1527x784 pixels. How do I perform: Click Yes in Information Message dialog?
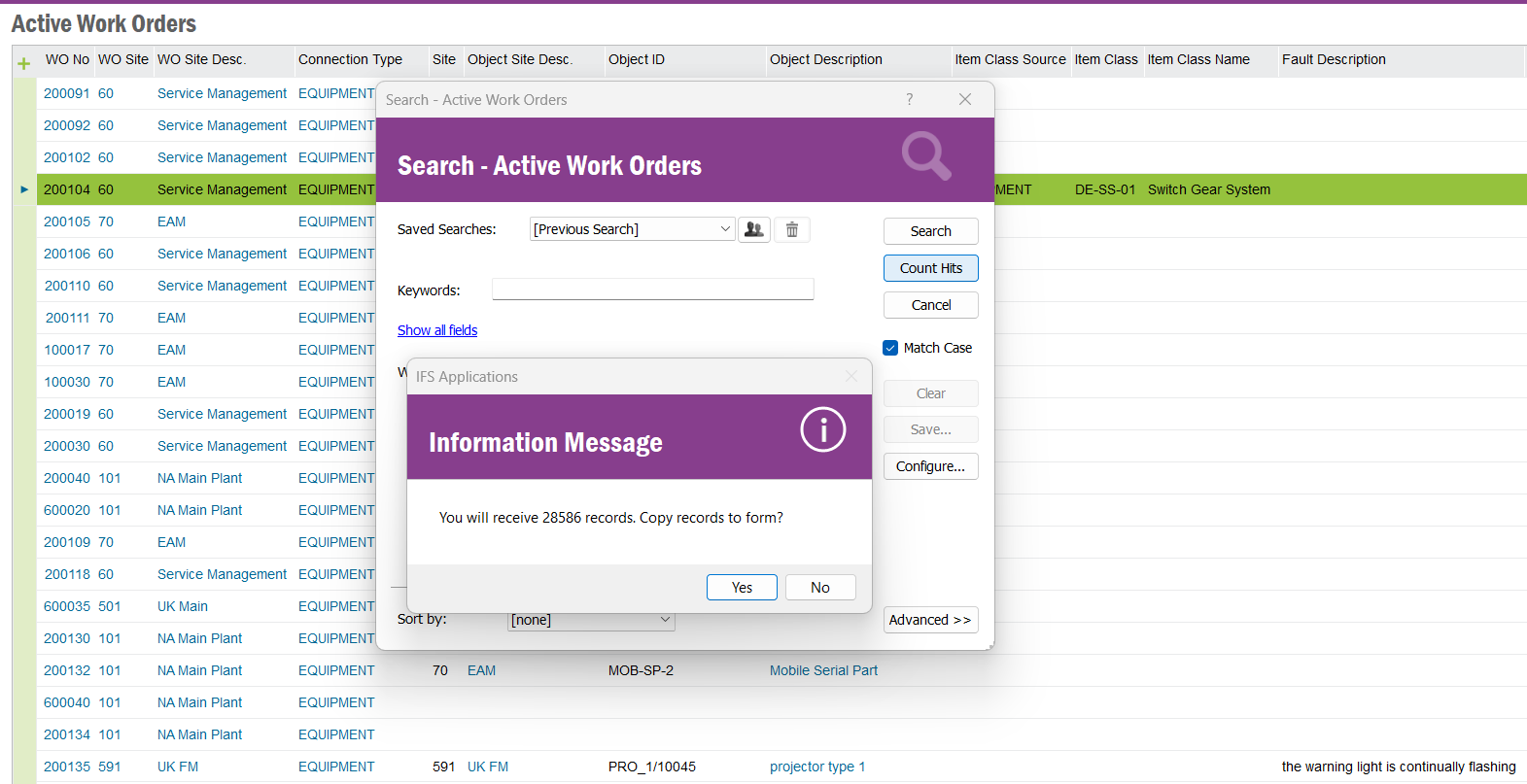(742, 587)
